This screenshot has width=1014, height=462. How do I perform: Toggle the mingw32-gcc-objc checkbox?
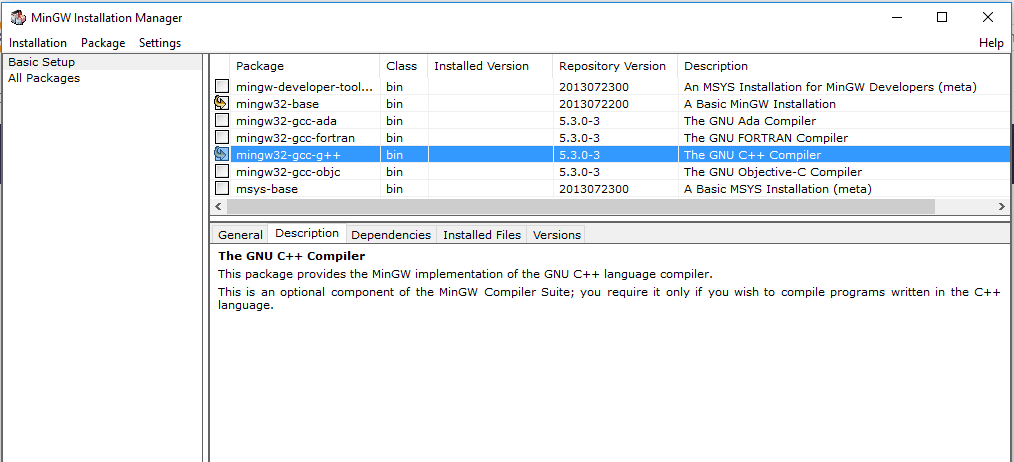pyautogui.click(x=222, y=172)
